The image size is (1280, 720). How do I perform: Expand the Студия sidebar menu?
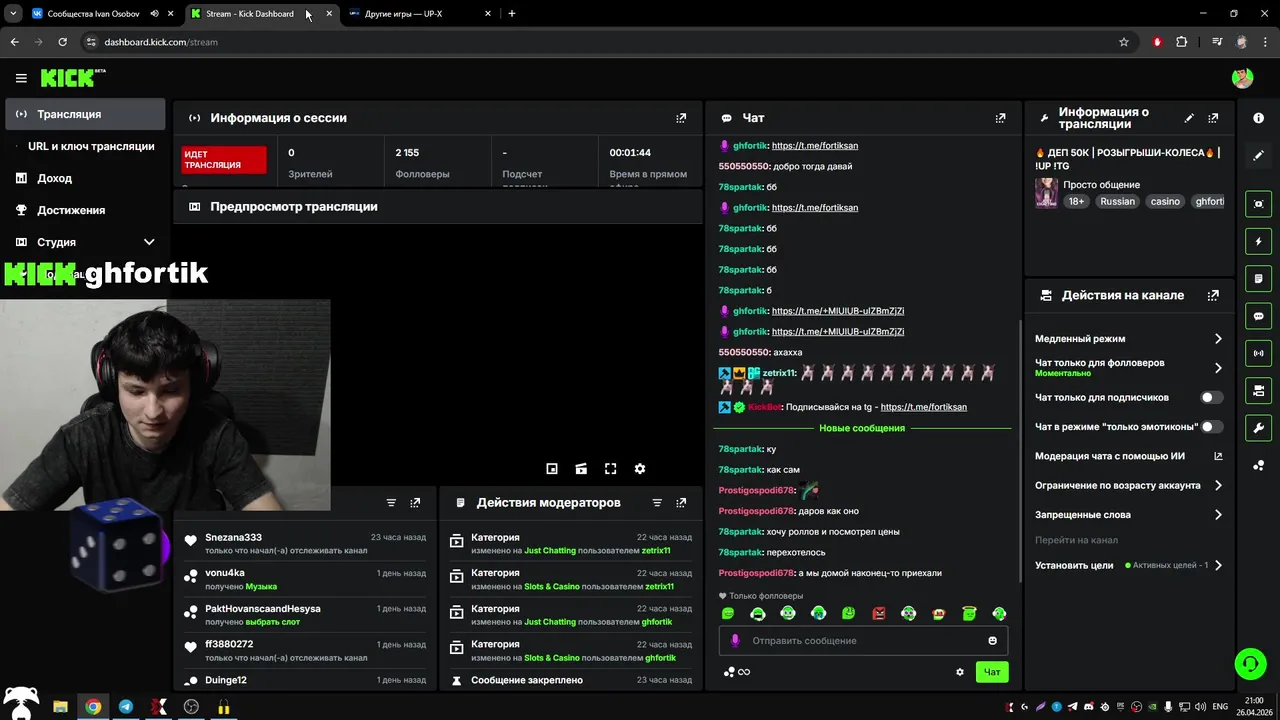pyautogui.click(x=149, y=242)
